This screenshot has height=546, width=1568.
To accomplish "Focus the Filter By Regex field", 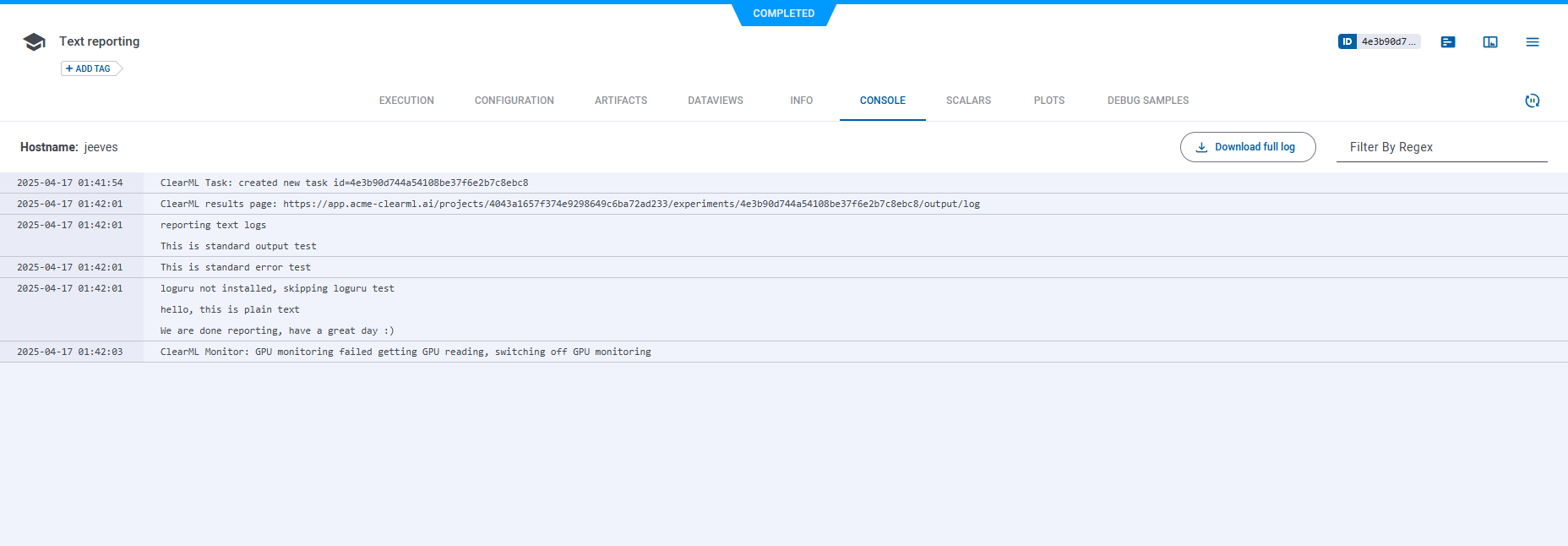I will pos(1442,147).
